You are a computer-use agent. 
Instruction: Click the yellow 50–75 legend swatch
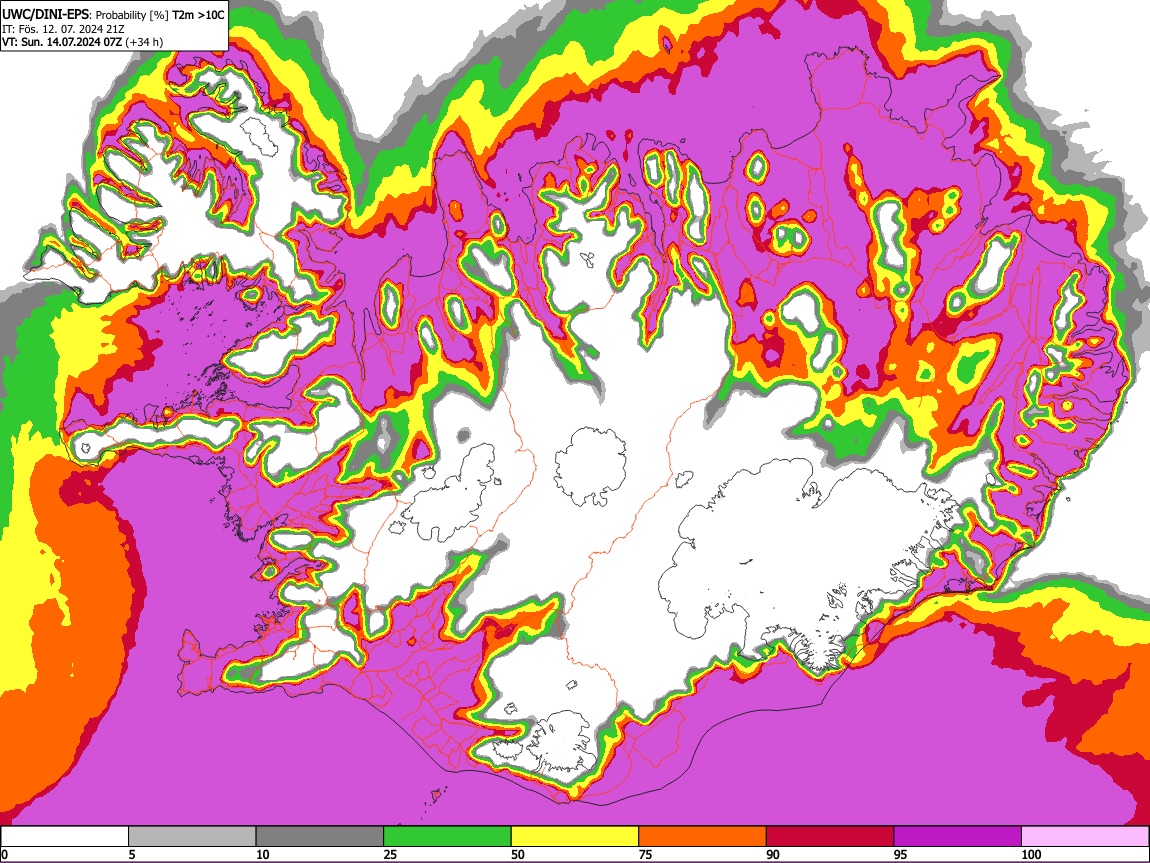(575, 836)
